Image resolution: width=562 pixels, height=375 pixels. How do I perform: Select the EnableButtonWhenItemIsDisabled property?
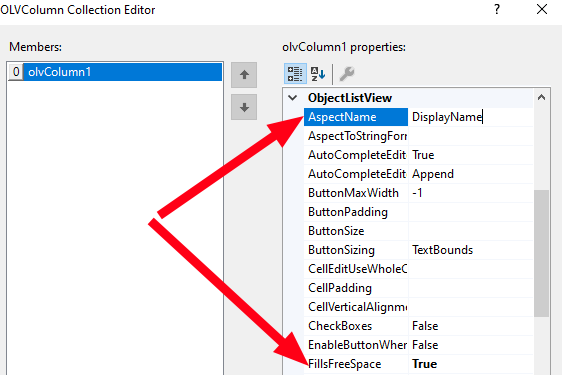[356, 345]
